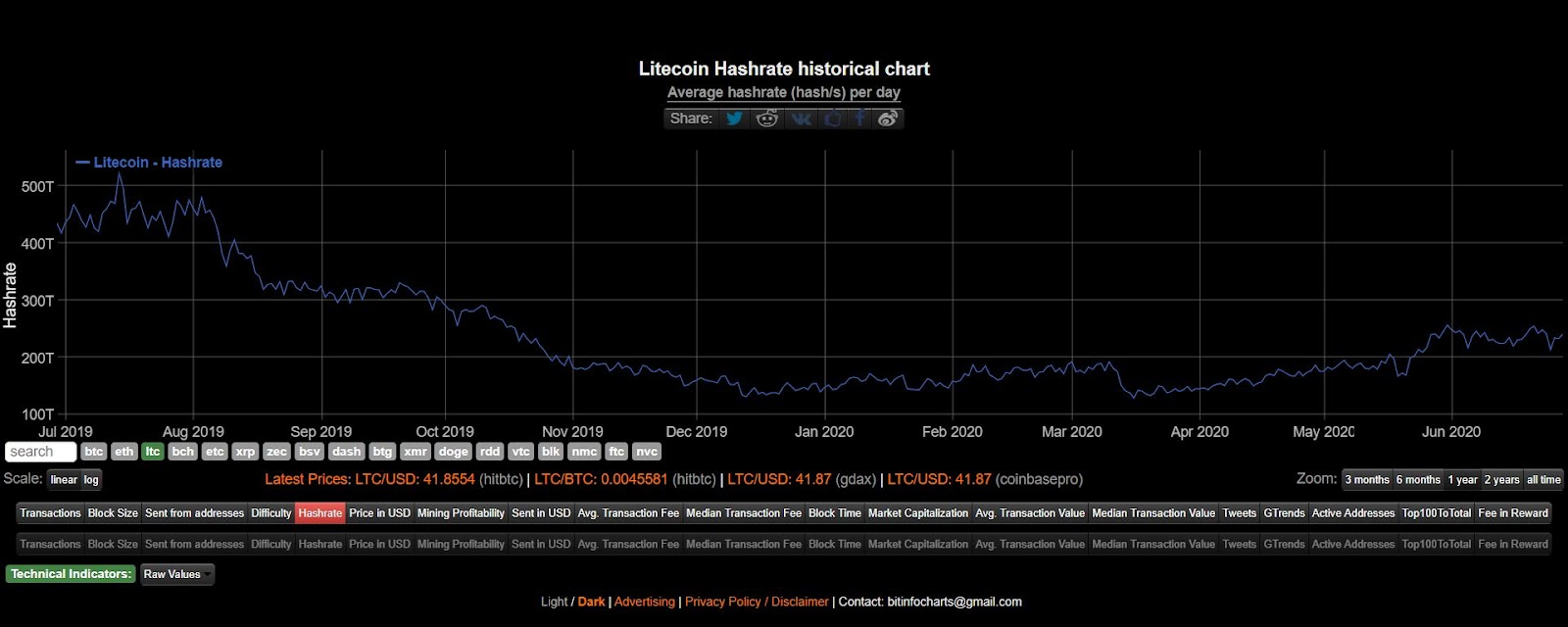Zoom chart to 6 months
The image size is (1568, 627).
(x=1418, y=480)
